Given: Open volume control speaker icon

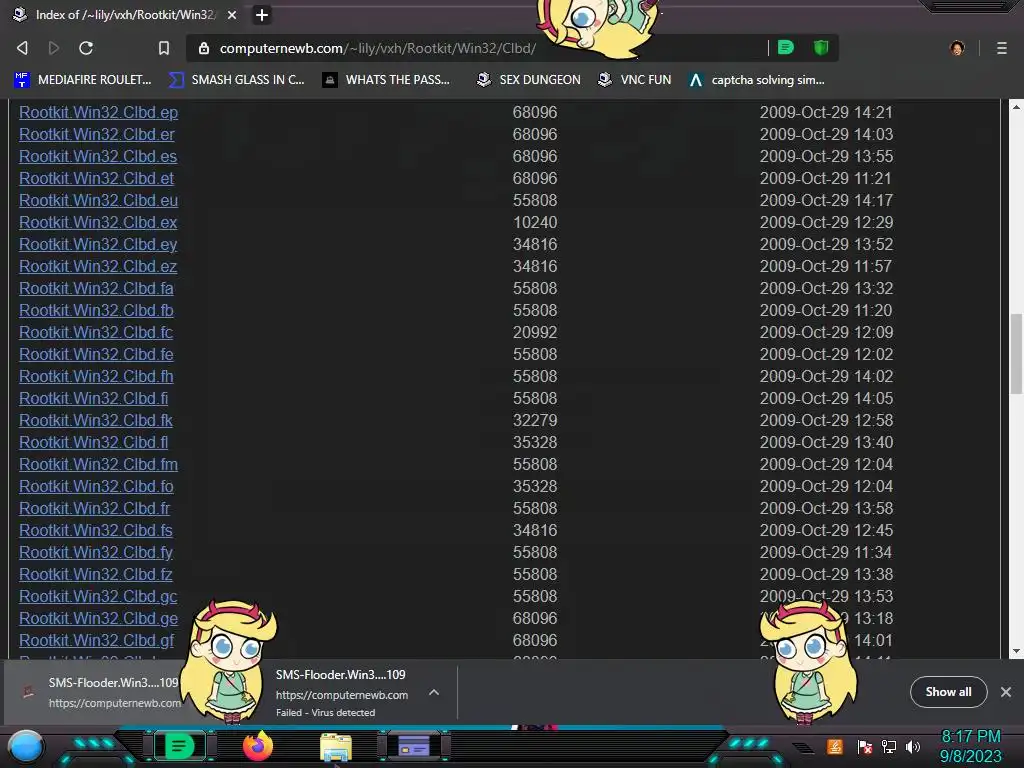Looking at the screenshot, I should (912, 747).
